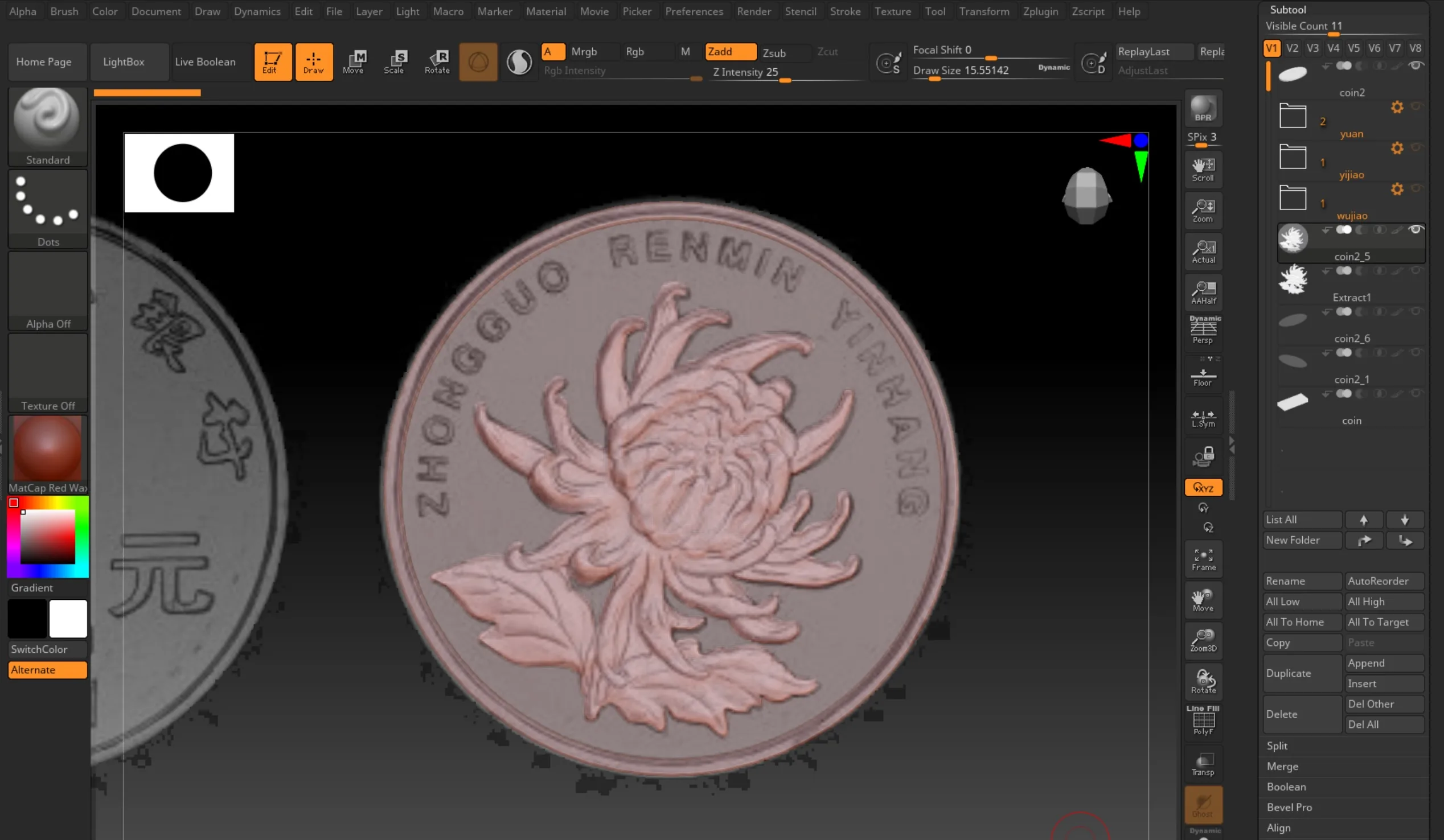Viewport: 1444px width, 840px height.
Task: Select the Scale transform tool
Action: 394,61
